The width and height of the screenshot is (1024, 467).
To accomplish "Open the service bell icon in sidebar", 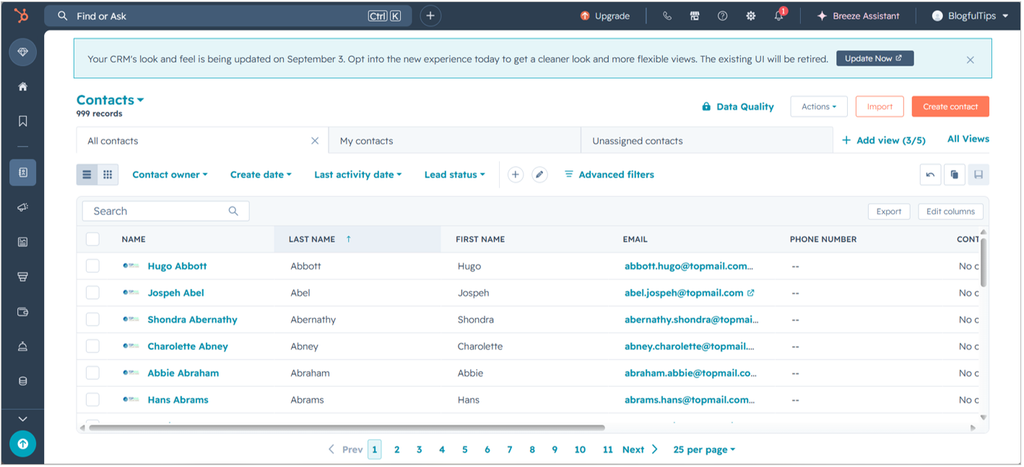I will point(23,346).
